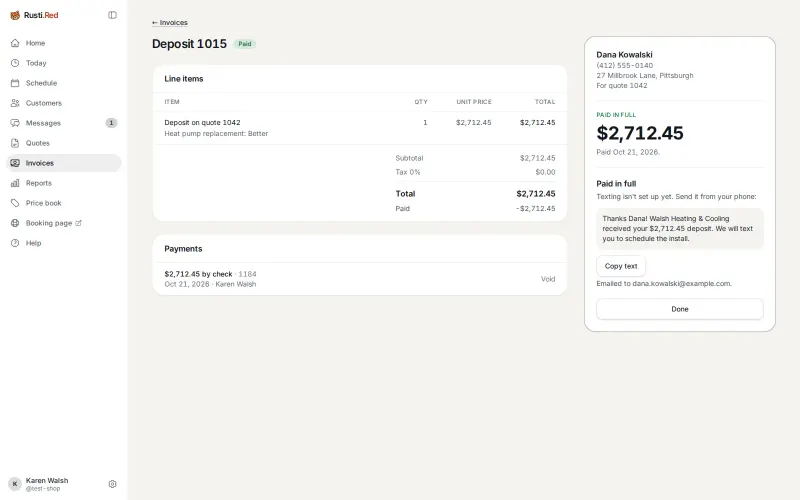Open the Customers page
The width and height of the screenshot is (800, 500).
[x=64, y=103]
